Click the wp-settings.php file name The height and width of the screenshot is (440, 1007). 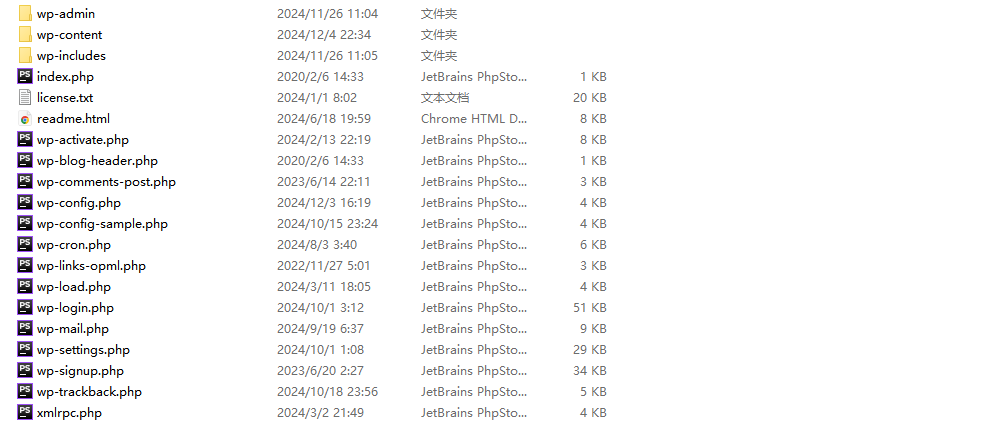pyautogui.click(x=83, y=350)
